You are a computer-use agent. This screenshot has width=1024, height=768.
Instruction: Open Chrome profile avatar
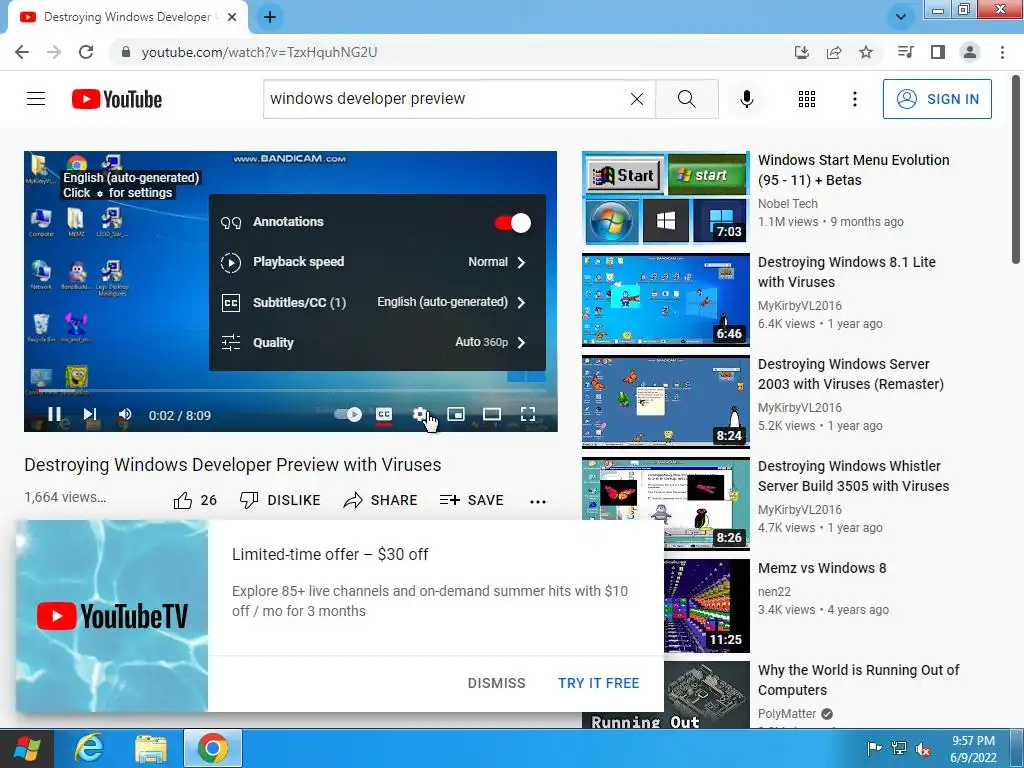coord(970,52)
